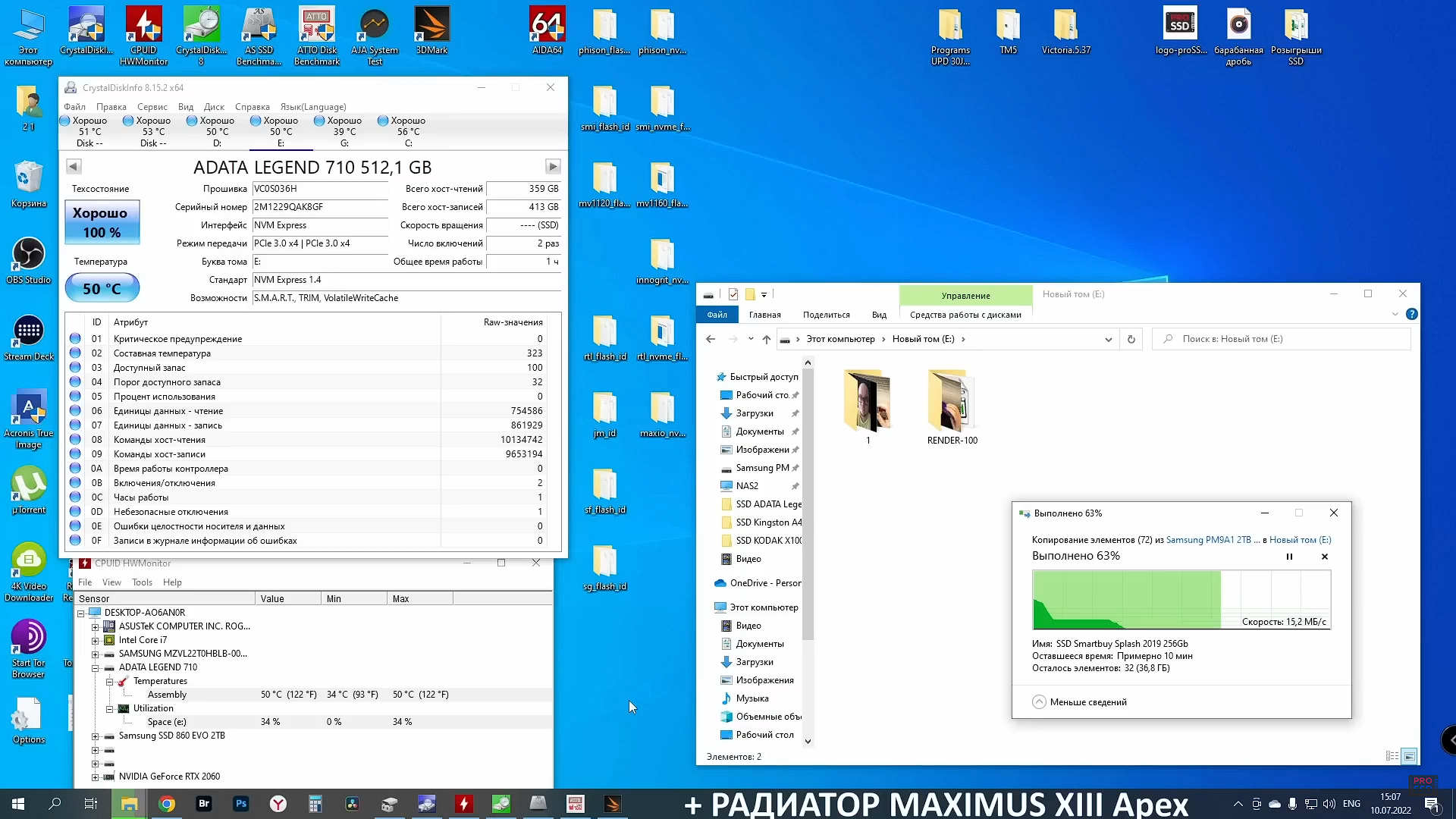Open Tools menu in HWMonitor
The image size is (1456, 819).
coord(142,582)
